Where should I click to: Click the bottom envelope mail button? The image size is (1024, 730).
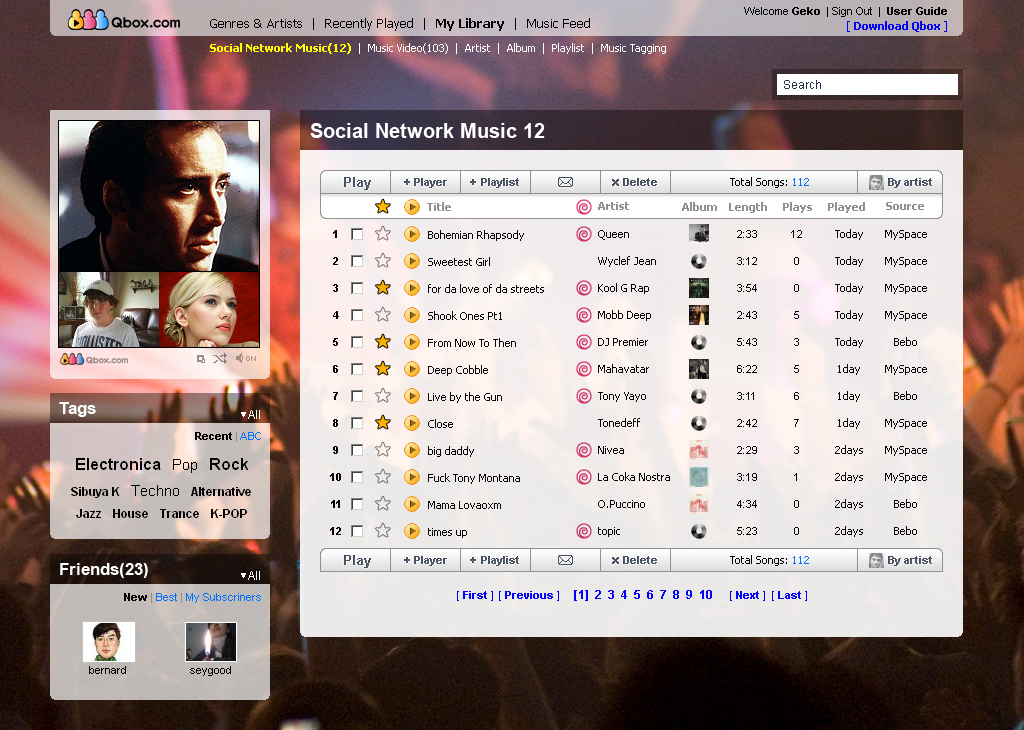(x=566, y=560)
